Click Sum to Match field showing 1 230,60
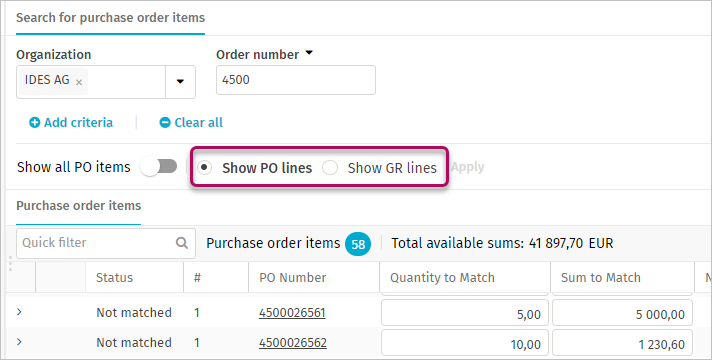Screen dimensions: 712x360 click(x=622, y=344)
